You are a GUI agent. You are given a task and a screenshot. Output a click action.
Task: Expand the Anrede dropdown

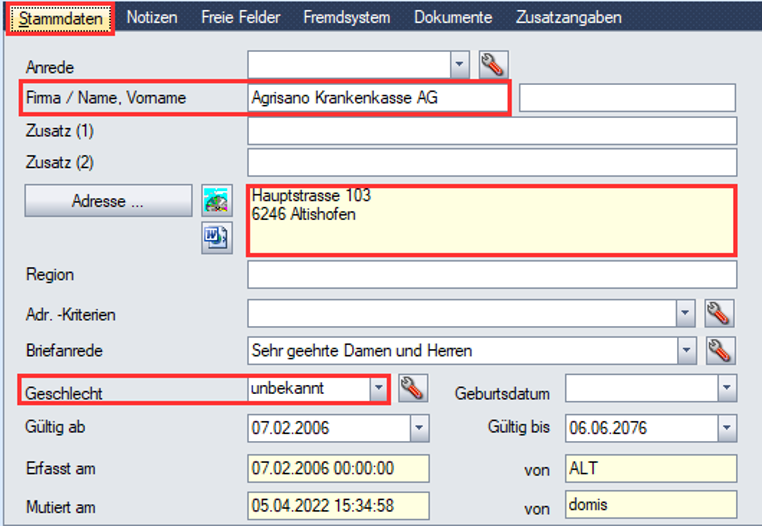point(459,64)
